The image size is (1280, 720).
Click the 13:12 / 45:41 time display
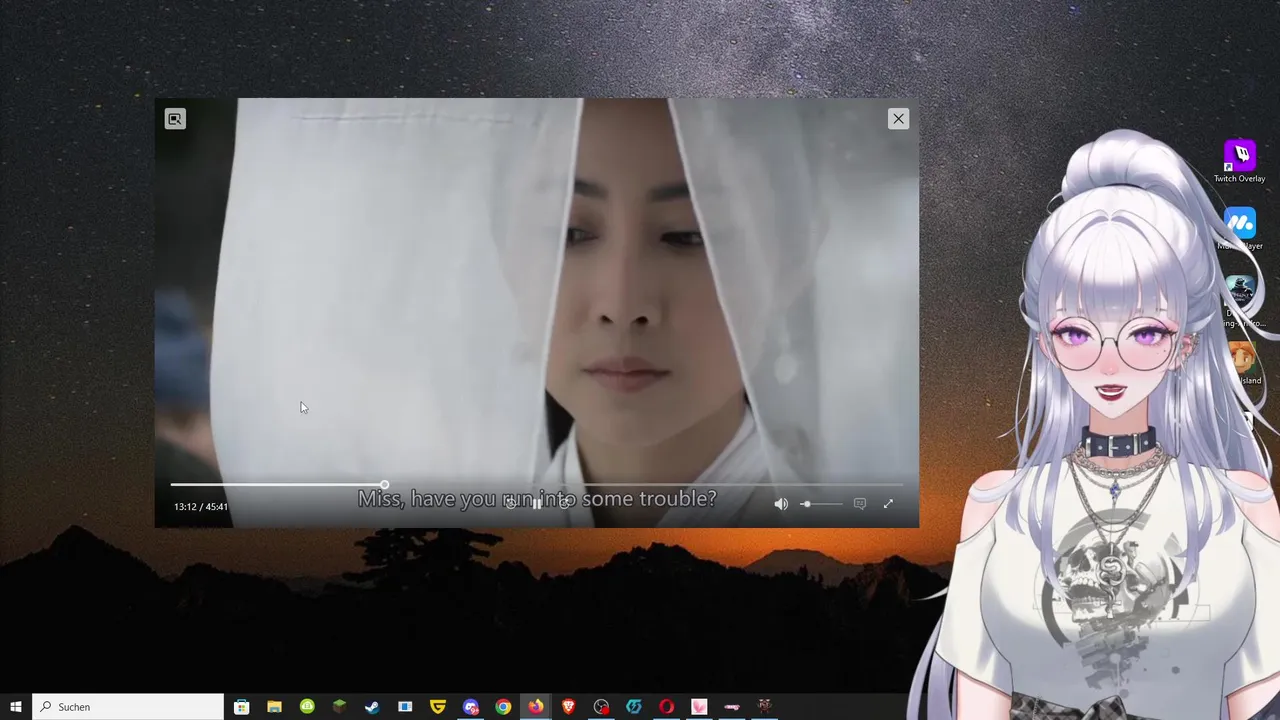pyautogui.click(x=201, y=507)
